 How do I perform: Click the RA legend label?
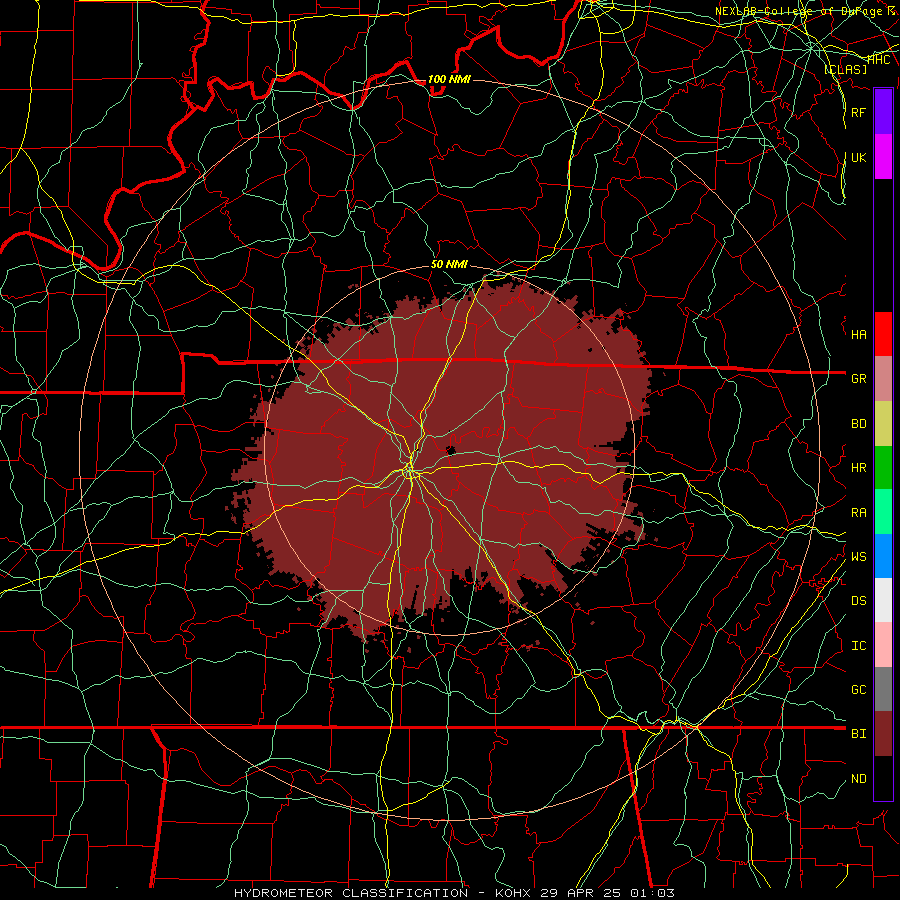858,512
